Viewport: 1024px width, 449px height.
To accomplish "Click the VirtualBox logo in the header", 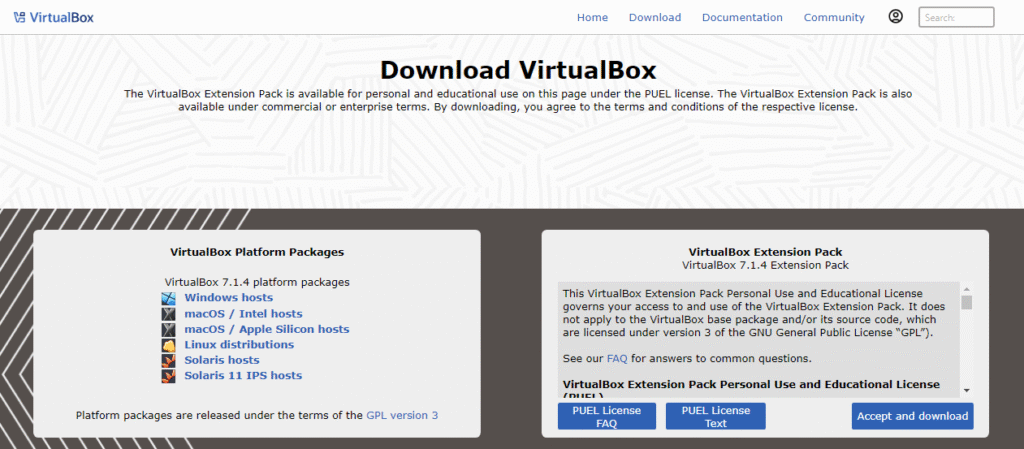I will (54, 17).
